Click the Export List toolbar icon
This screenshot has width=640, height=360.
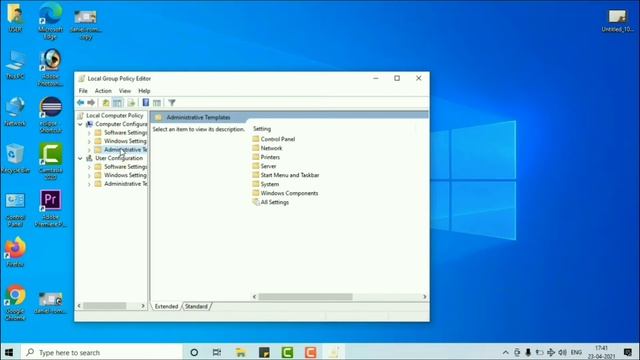click(131, 102)
